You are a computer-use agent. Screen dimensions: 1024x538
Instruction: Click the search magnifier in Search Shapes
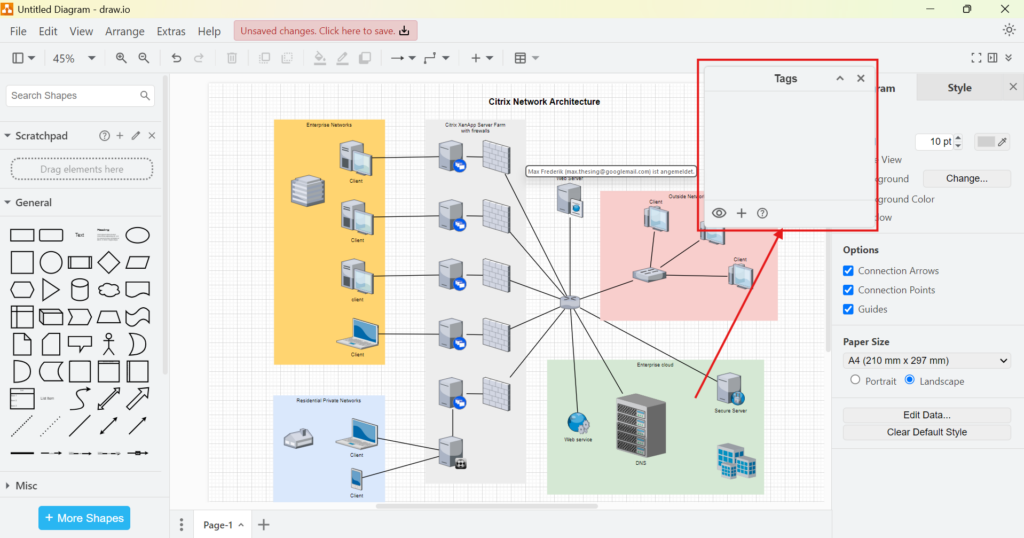[x=145, y=96]
